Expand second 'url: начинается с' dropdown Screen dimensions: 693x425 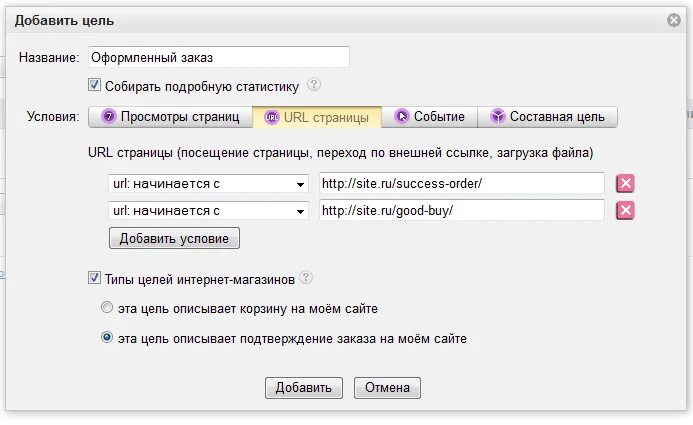[208, 210]
